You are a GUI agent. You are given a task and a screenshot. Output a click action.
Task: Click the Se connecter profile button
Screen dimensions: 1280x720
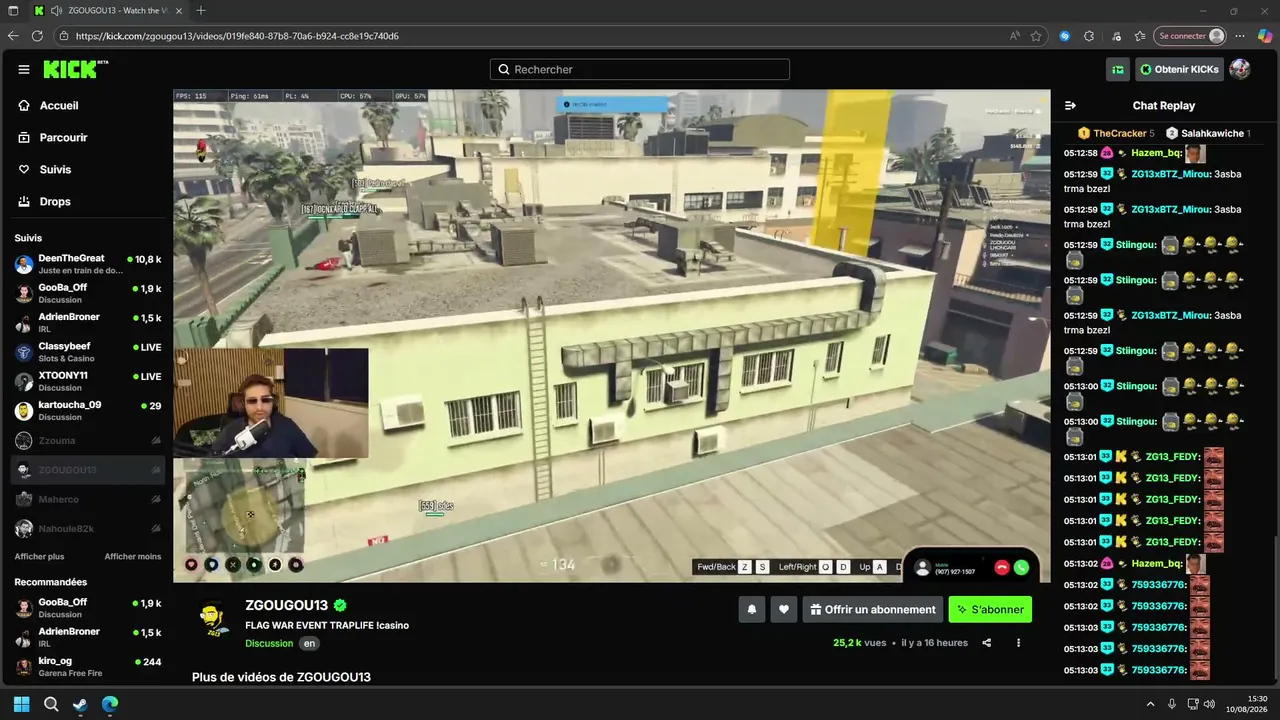click(1190, 36)
